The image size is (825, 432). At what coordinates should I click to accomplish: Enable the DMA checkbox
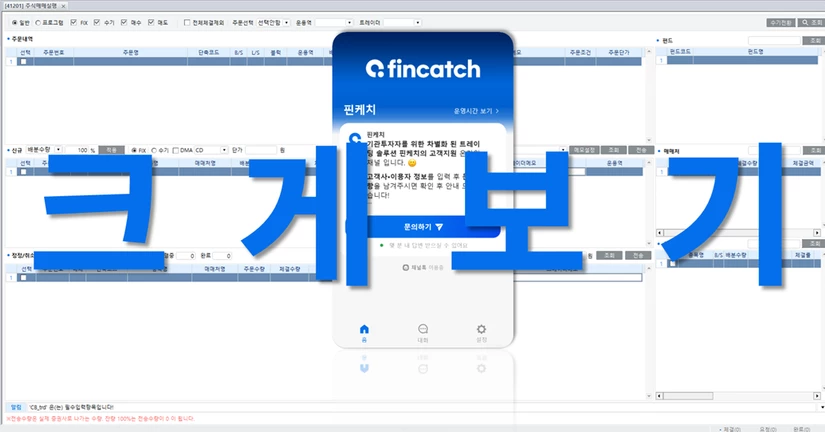coord(176,150)
